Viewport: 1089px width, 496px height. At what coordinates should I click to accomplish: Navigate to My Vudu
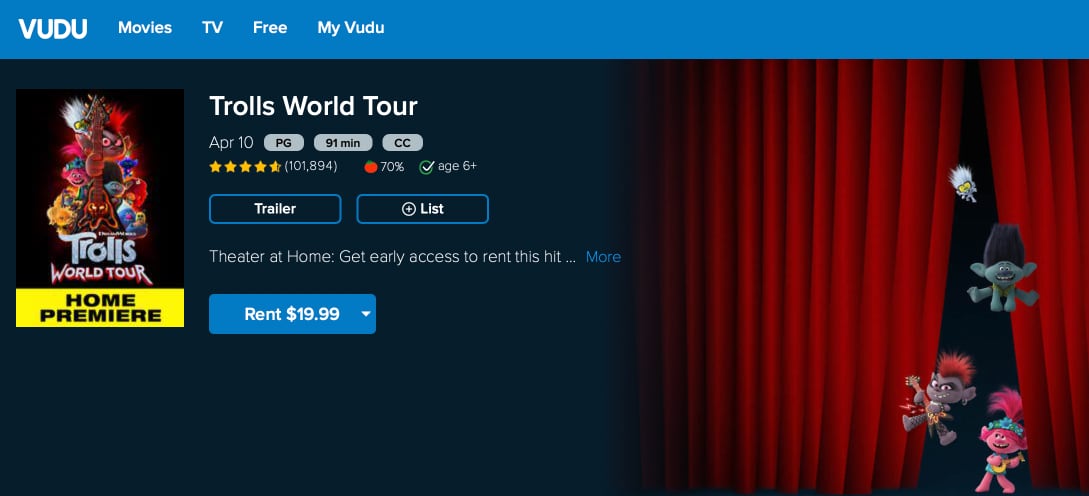point(351,28)
